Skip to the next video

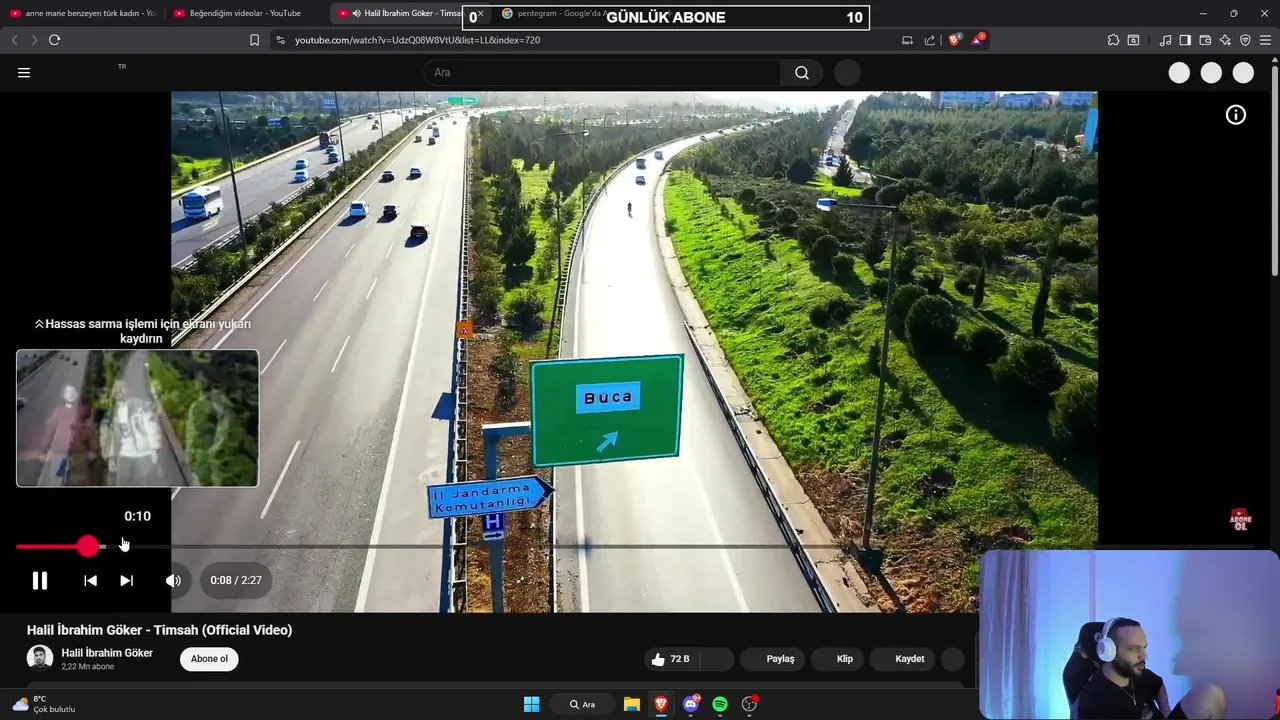[126, 580]
